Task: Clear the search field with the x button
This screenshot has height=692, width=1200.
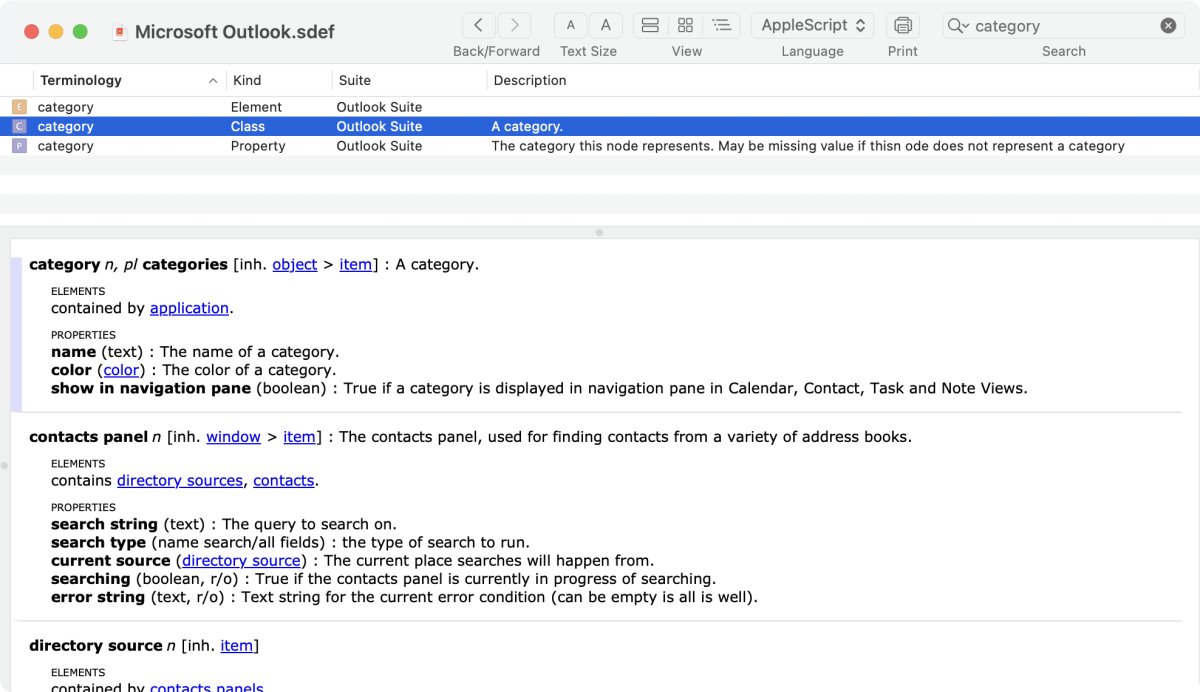Action: (1168, 25)
